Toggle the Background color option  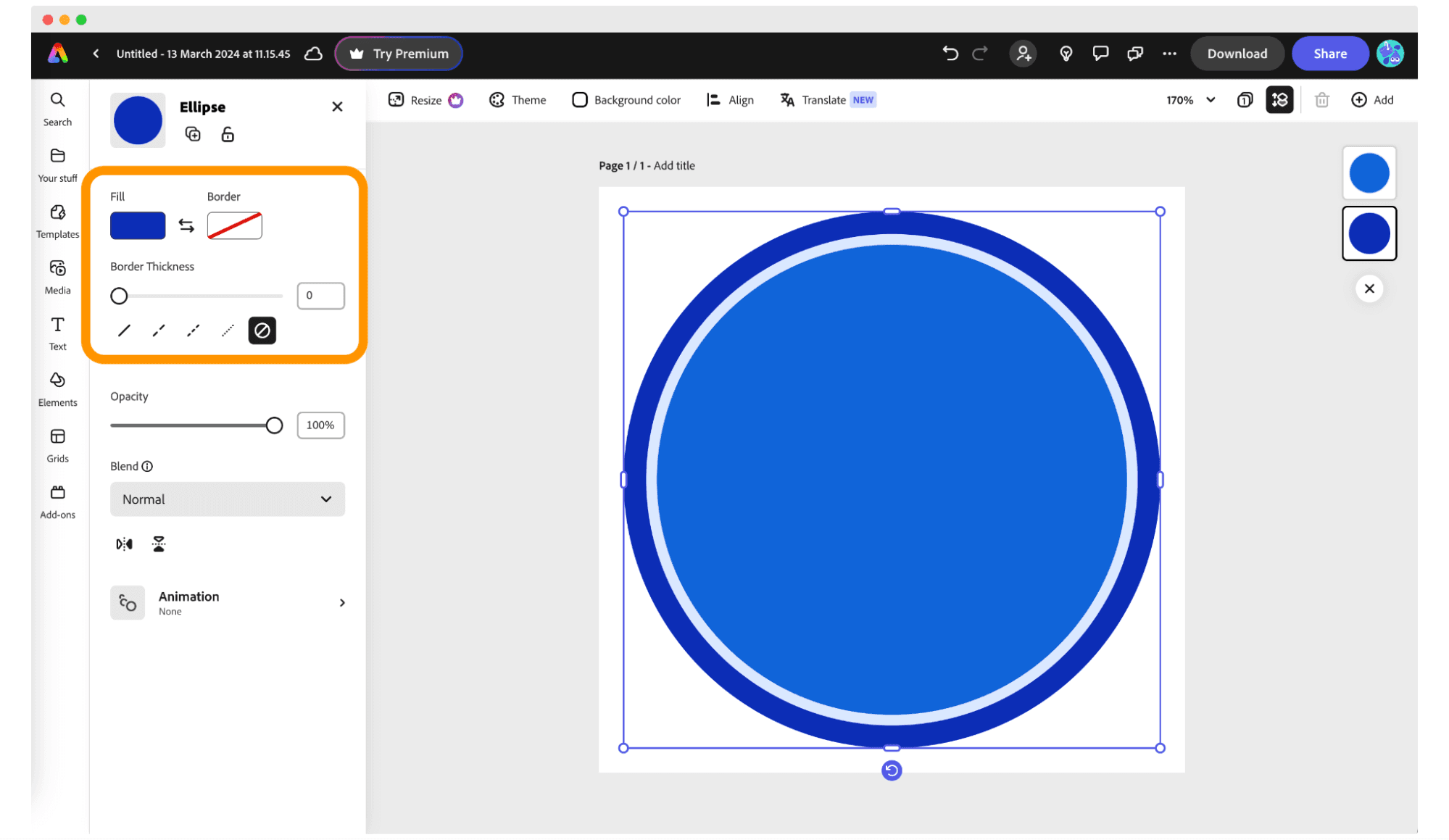[626, 100]
